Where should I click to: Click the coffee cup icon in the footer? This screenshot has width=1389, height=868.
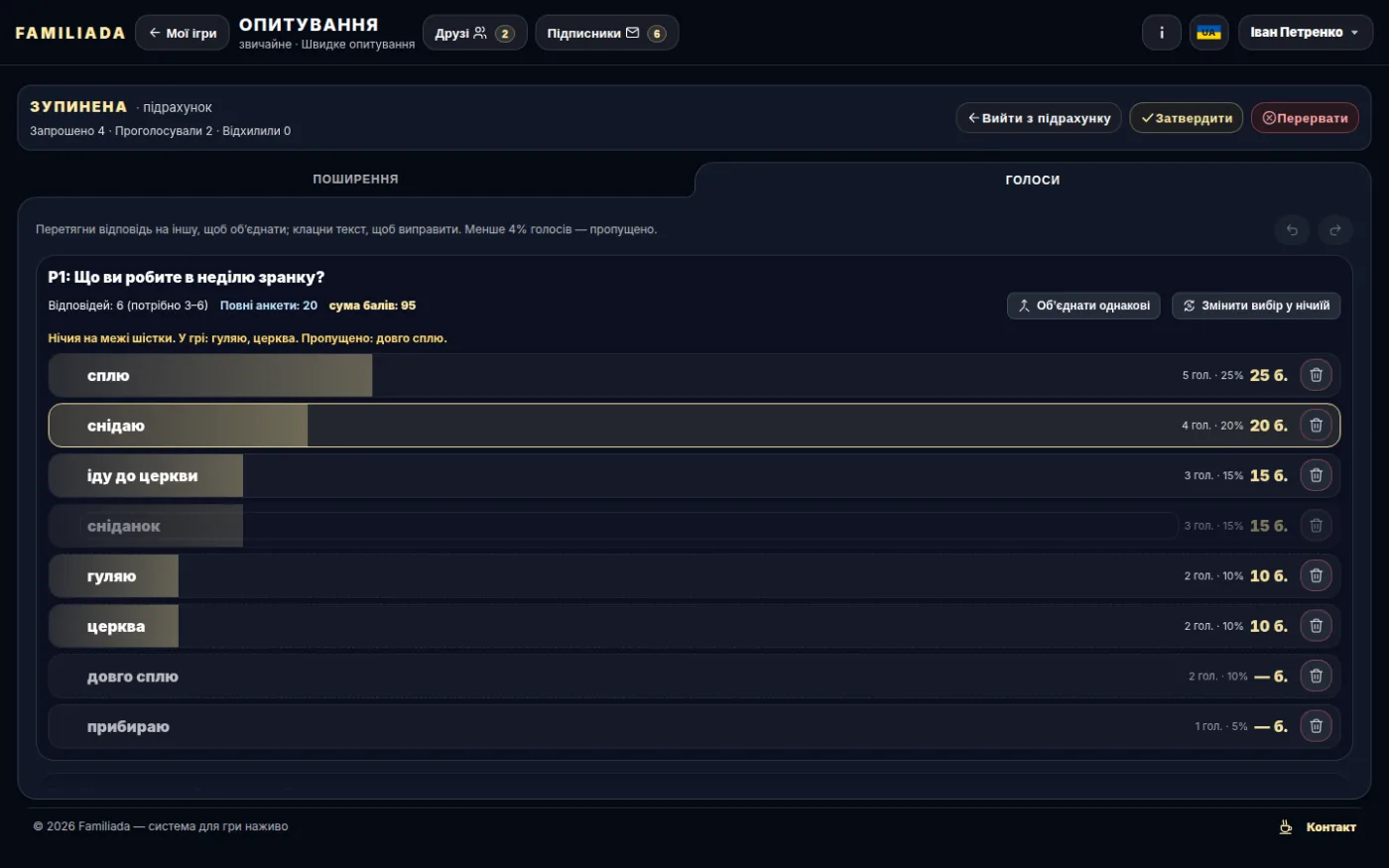tap(1286, 827)
